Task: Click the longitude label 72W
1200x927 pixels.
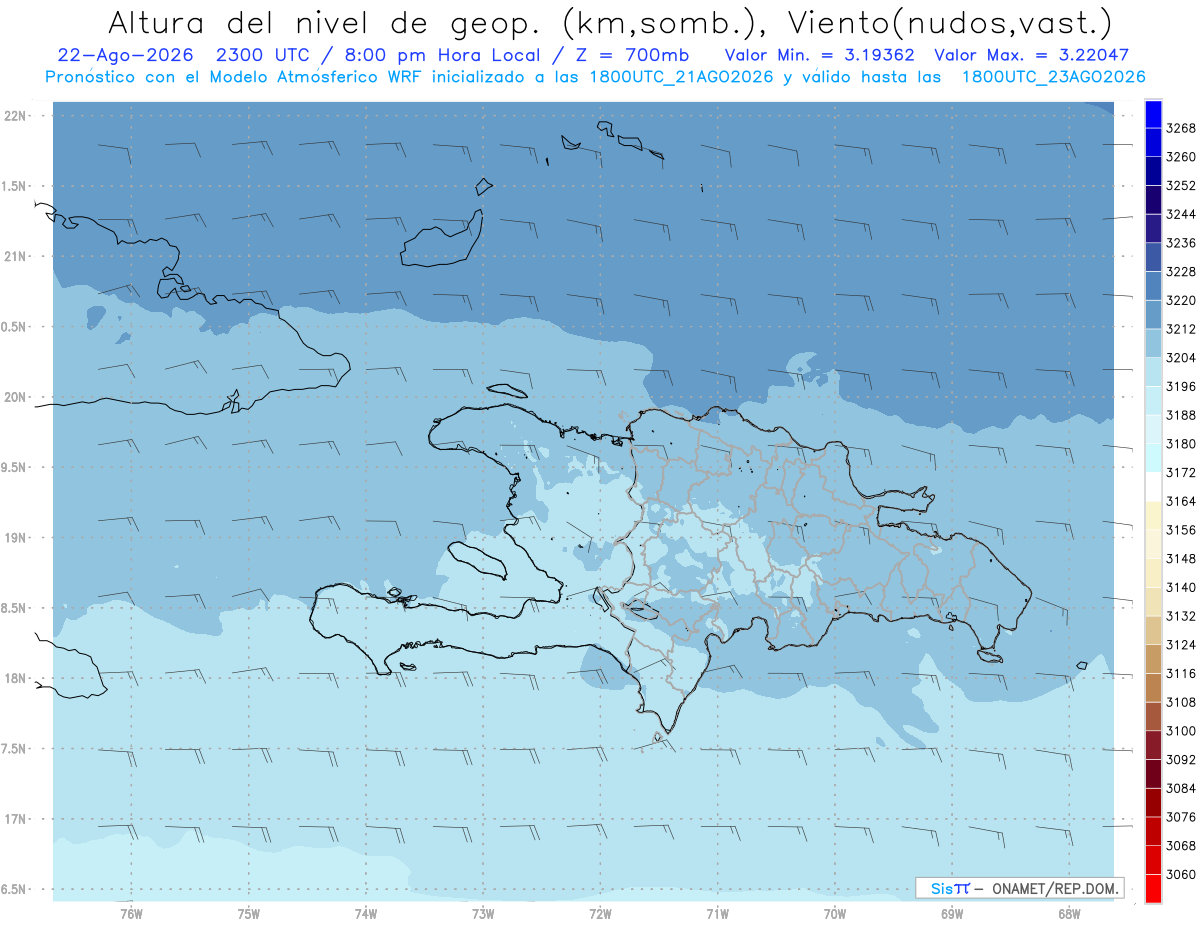Action: pos(600,913)
